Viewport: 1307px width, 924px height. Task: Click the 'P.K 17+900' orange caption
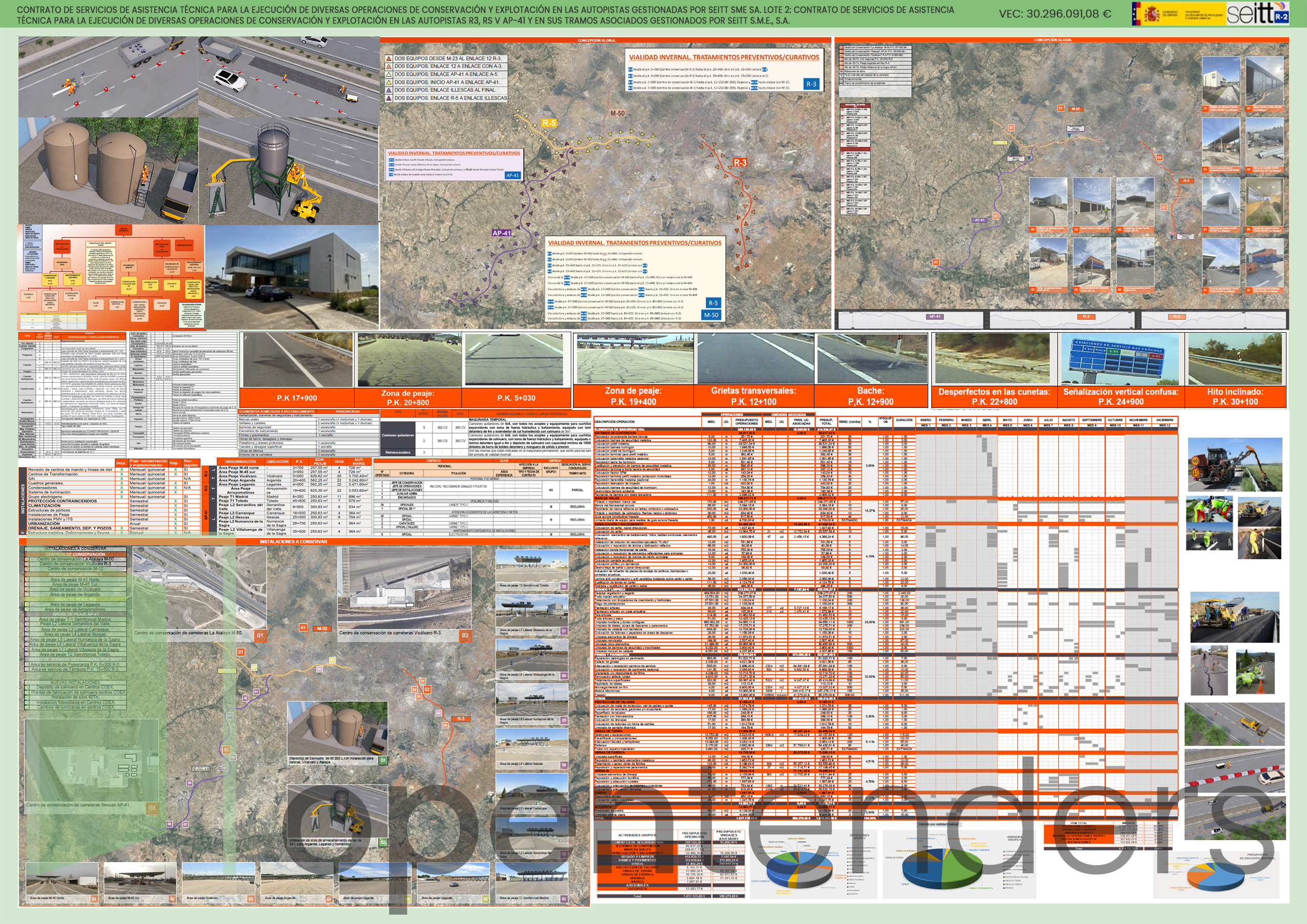click(297, 398)
